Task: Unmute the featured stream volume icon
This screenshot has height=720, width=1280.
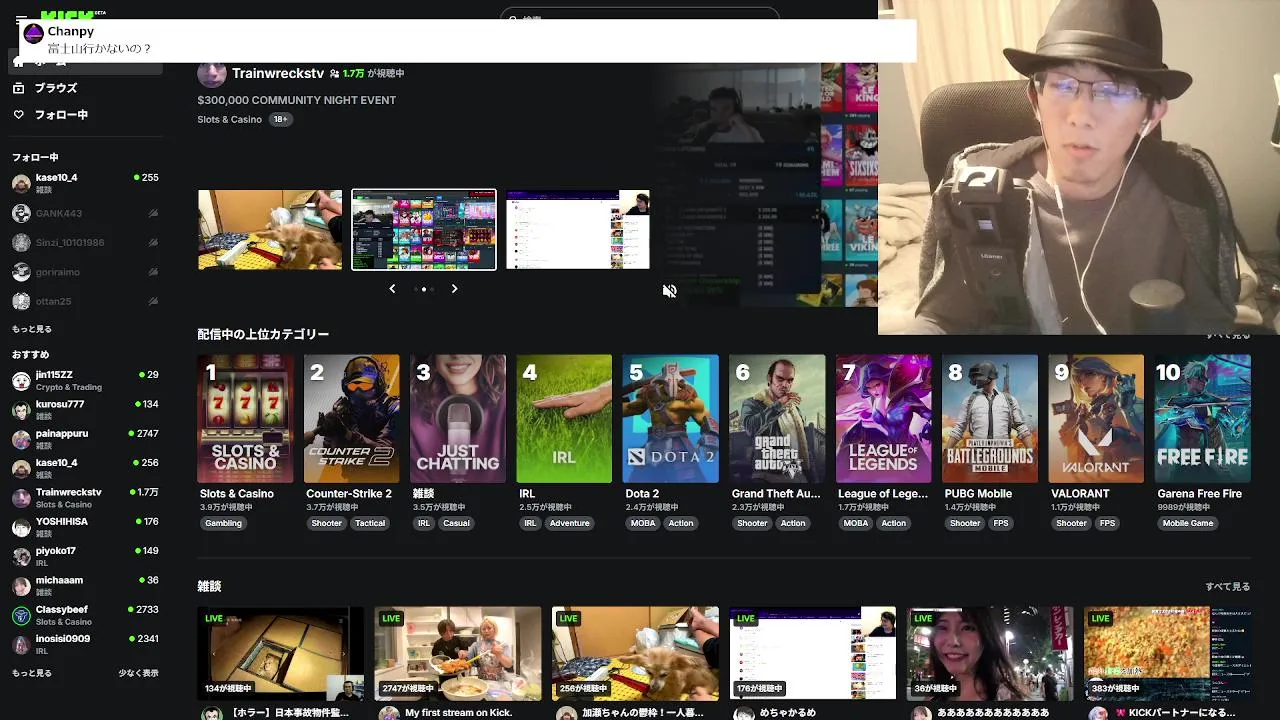Action: 670,291
